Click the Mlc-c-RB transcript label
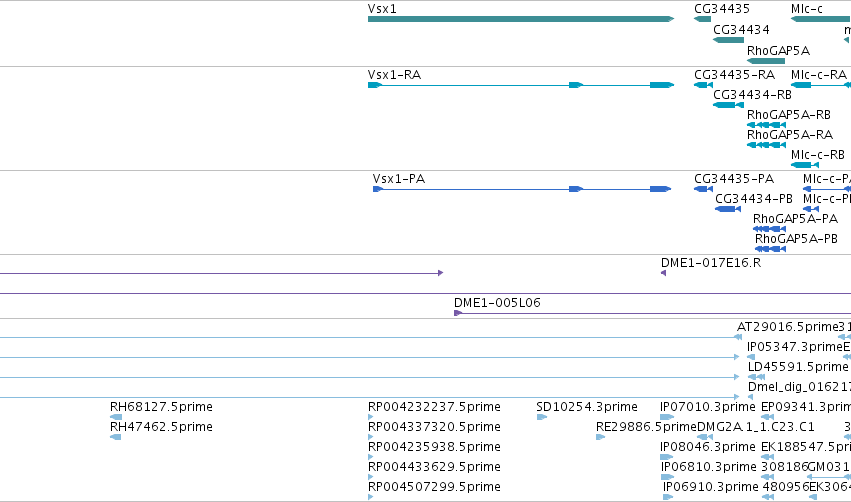The height and width of the screenshot is (502, 851). tap(817, 155)
